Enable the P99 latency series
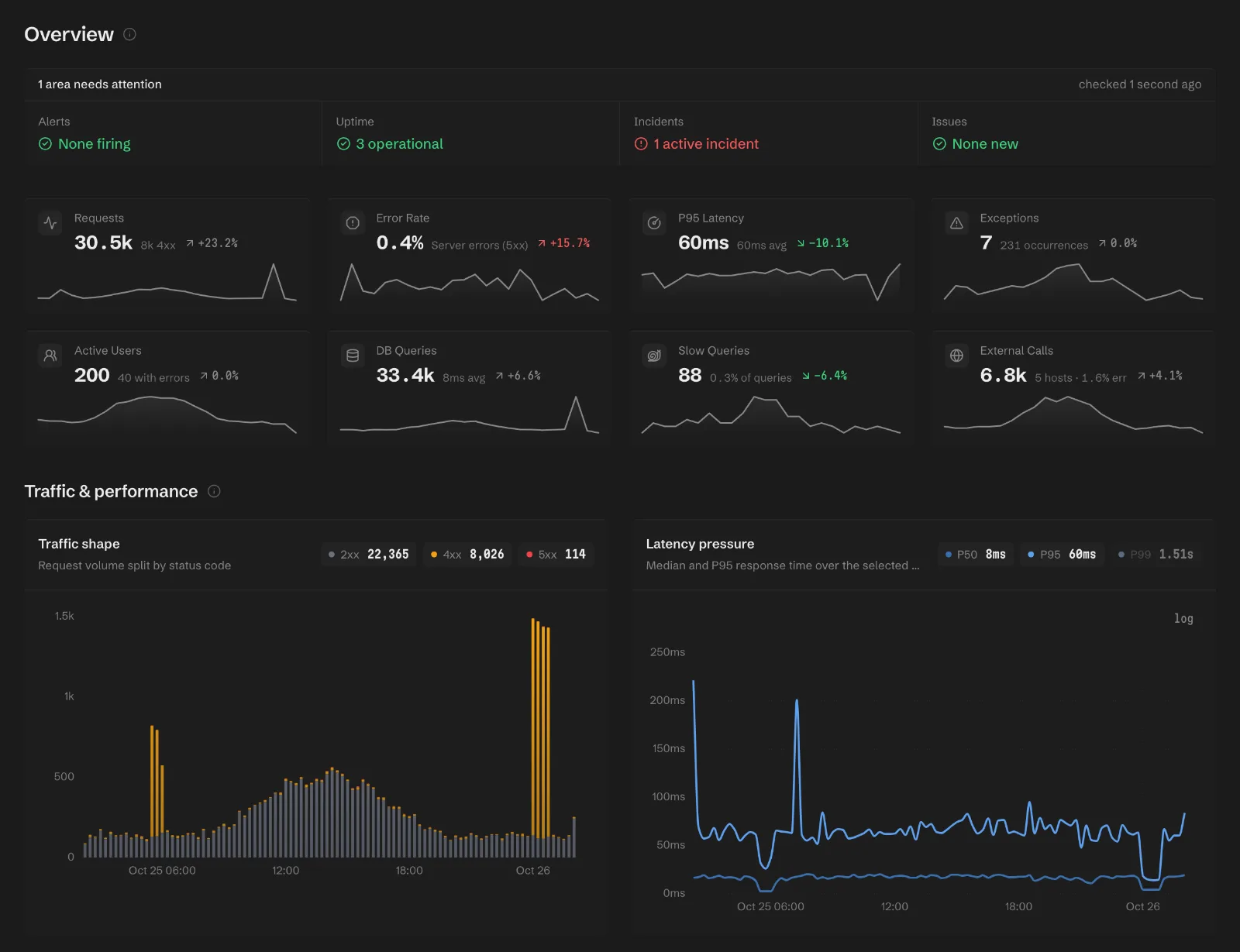 point(1156,555)
